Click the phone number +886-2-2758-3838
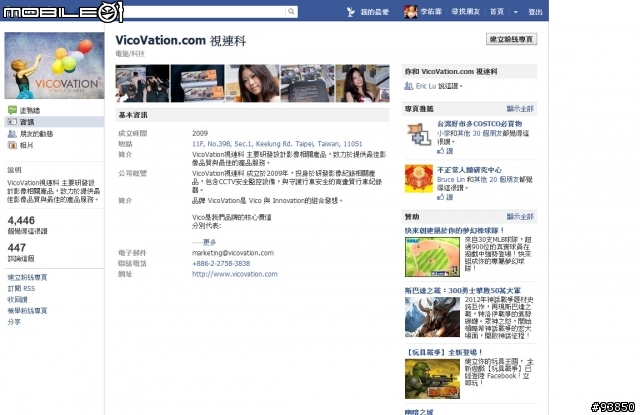Image resolution: width=640 pixels, height=415 pixels. 221,263
